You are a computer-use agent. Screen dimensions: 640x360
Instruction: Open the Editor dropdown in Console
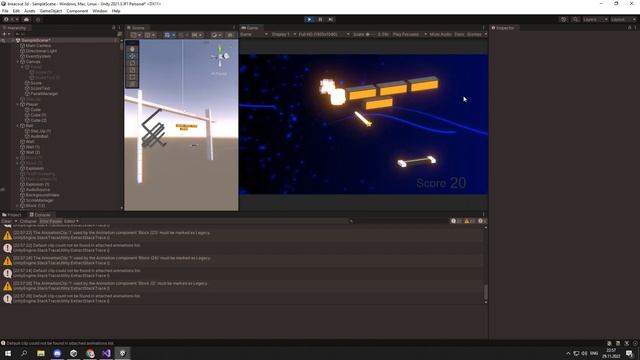(71, 221)
